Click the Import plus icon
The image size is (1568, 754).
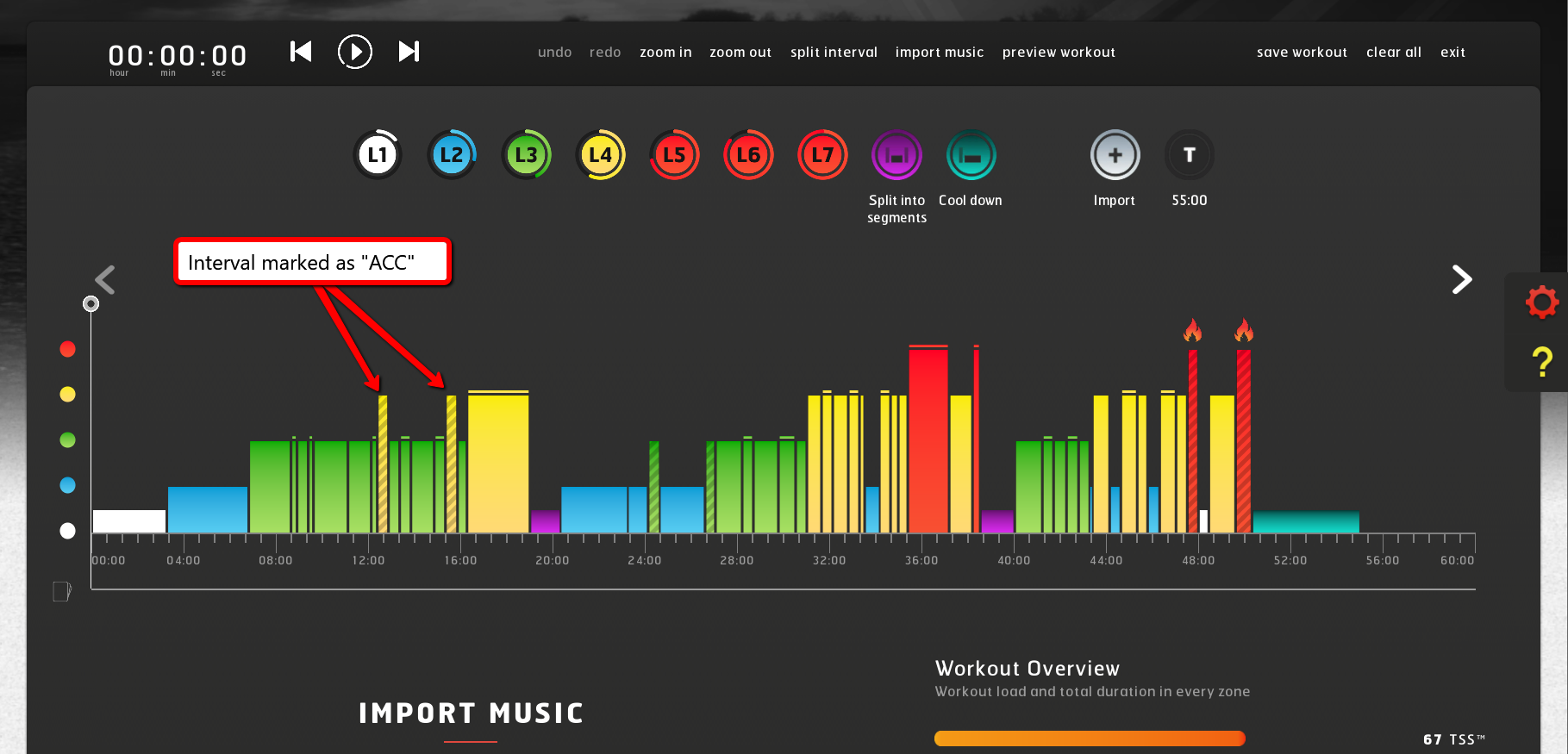[1115, 155]
